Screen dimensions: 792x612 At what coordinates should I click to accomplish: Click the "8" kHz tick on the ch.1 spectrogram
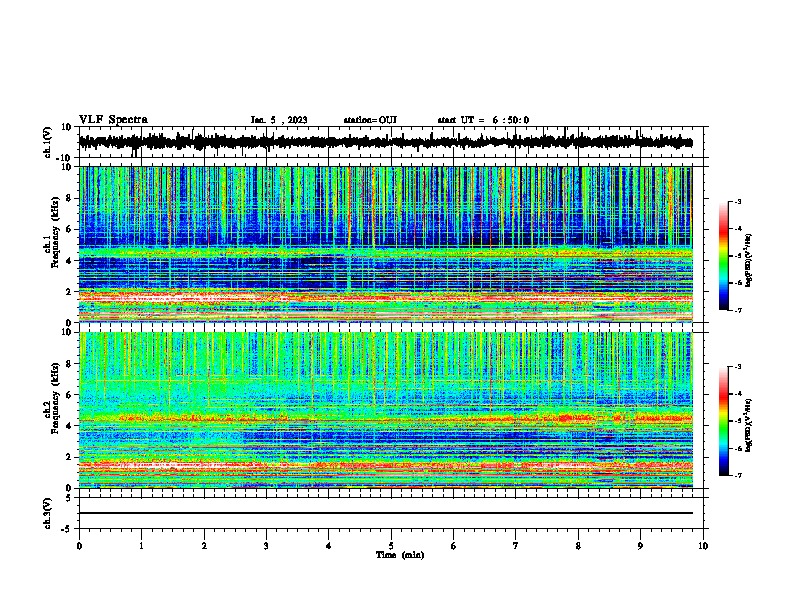69,198
